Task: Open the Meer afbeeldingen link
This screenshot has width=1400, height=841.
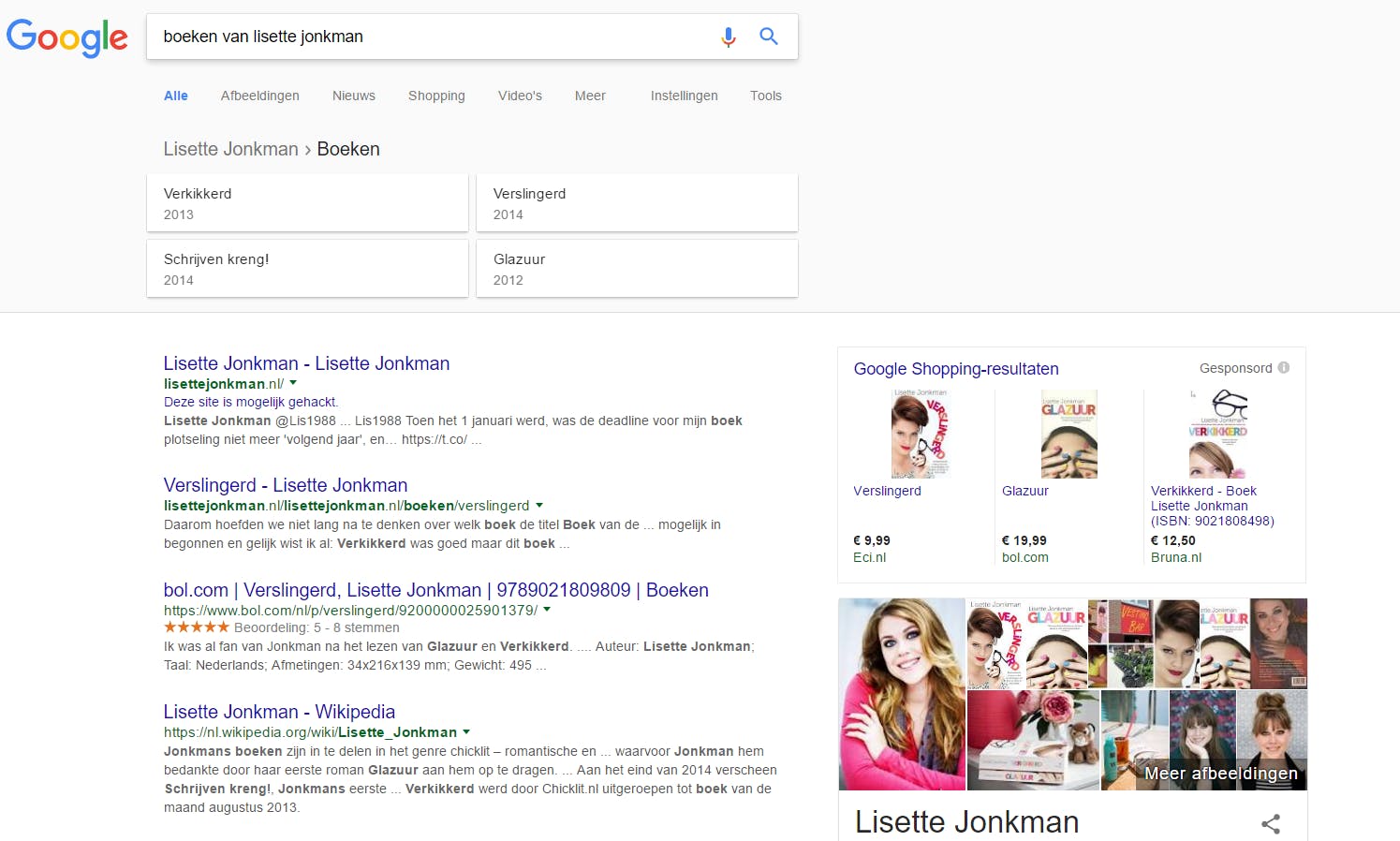Action: (x=1221, y=774)
